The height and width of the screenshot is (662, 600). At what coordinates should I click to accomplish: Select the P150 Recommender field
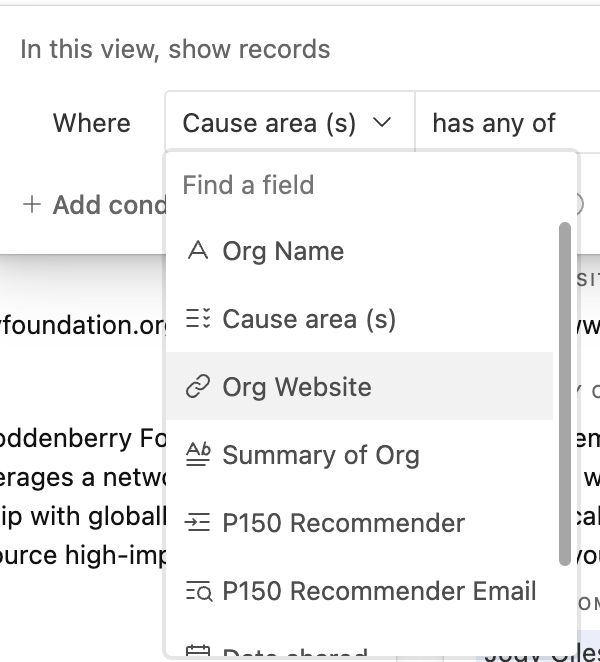click(359, 523)
